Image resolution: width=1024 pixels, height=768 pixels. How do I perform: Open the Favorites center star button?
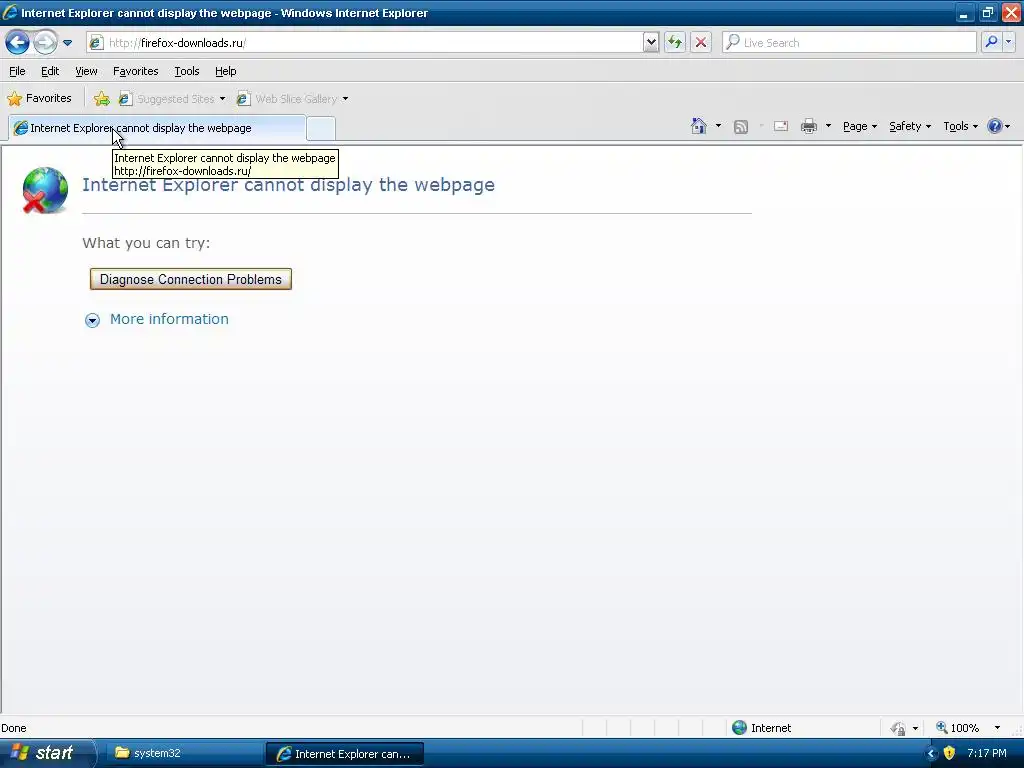[39, 99]
